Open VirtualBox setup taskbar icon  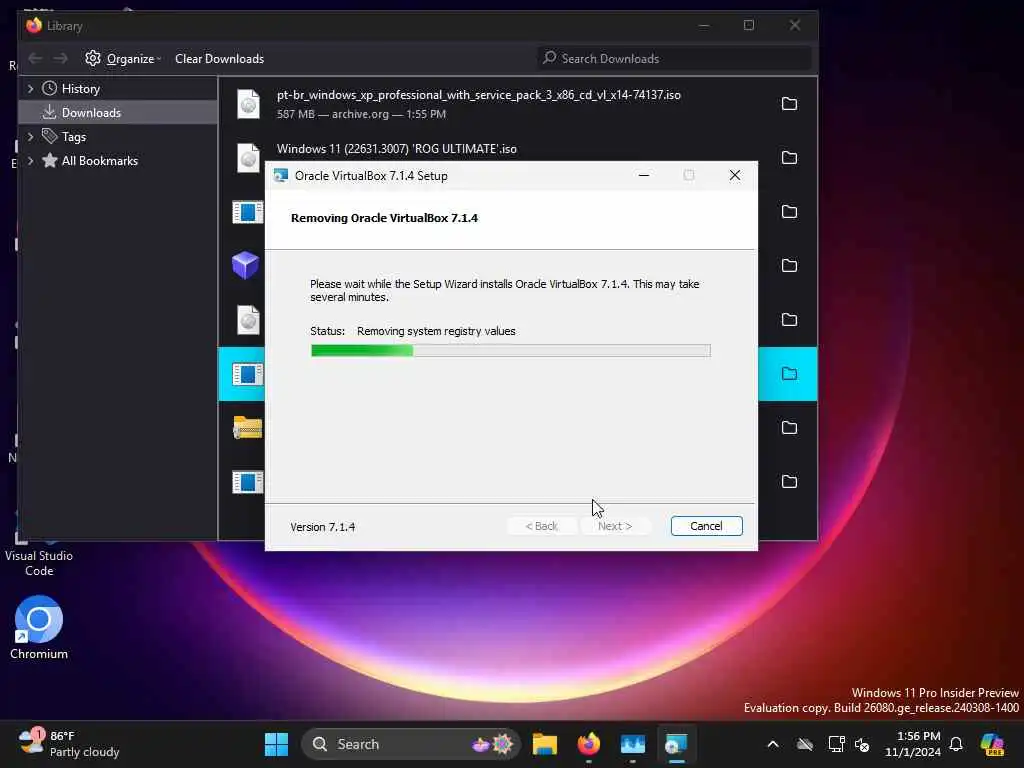point(677,744)
